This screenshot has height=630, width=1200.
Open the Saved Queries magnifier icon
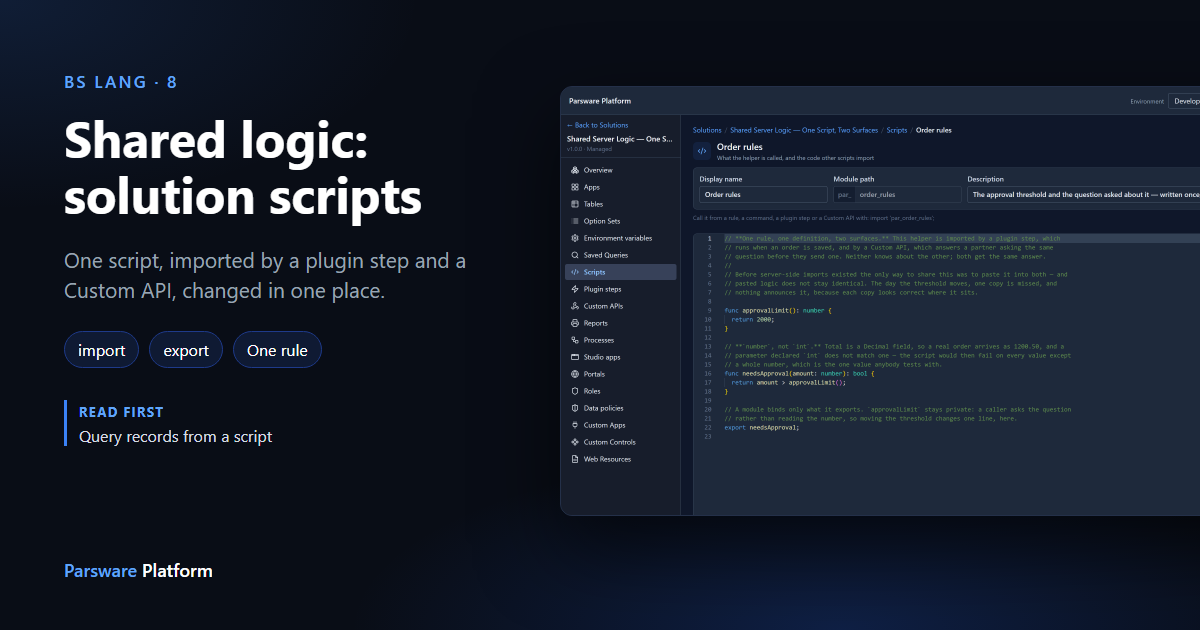pyautogui.click(x=574, y=255)
